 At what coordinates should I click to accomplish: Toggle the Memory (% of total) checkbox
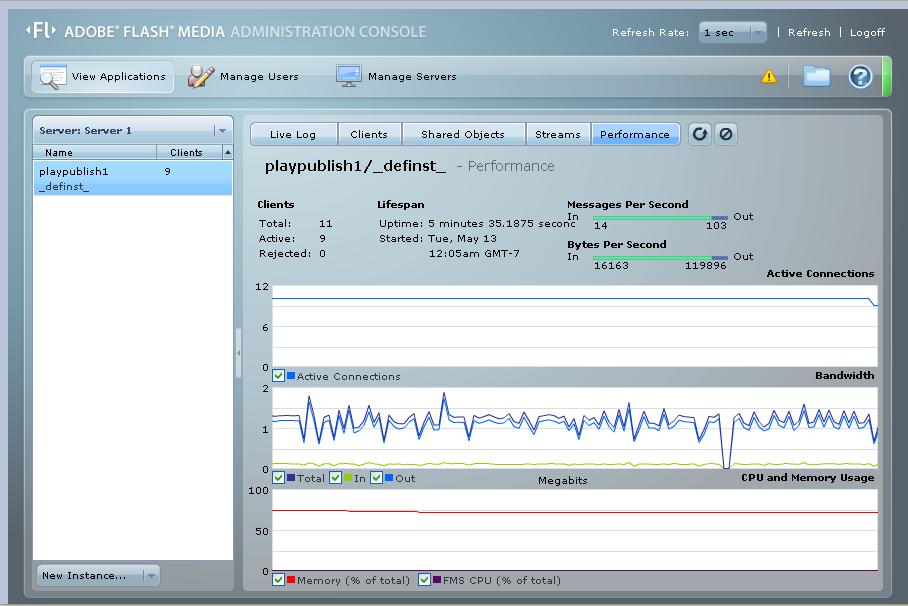[279, 579]
